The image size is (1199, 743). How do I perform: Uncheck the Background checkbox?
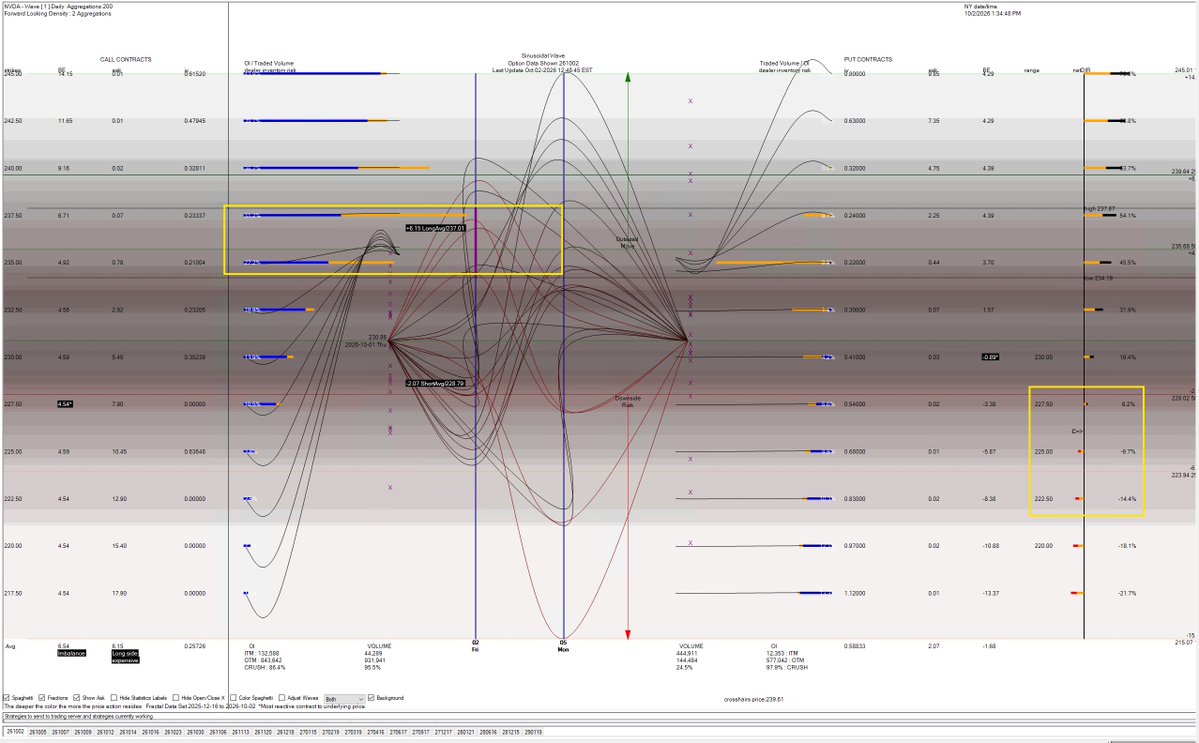372,698
